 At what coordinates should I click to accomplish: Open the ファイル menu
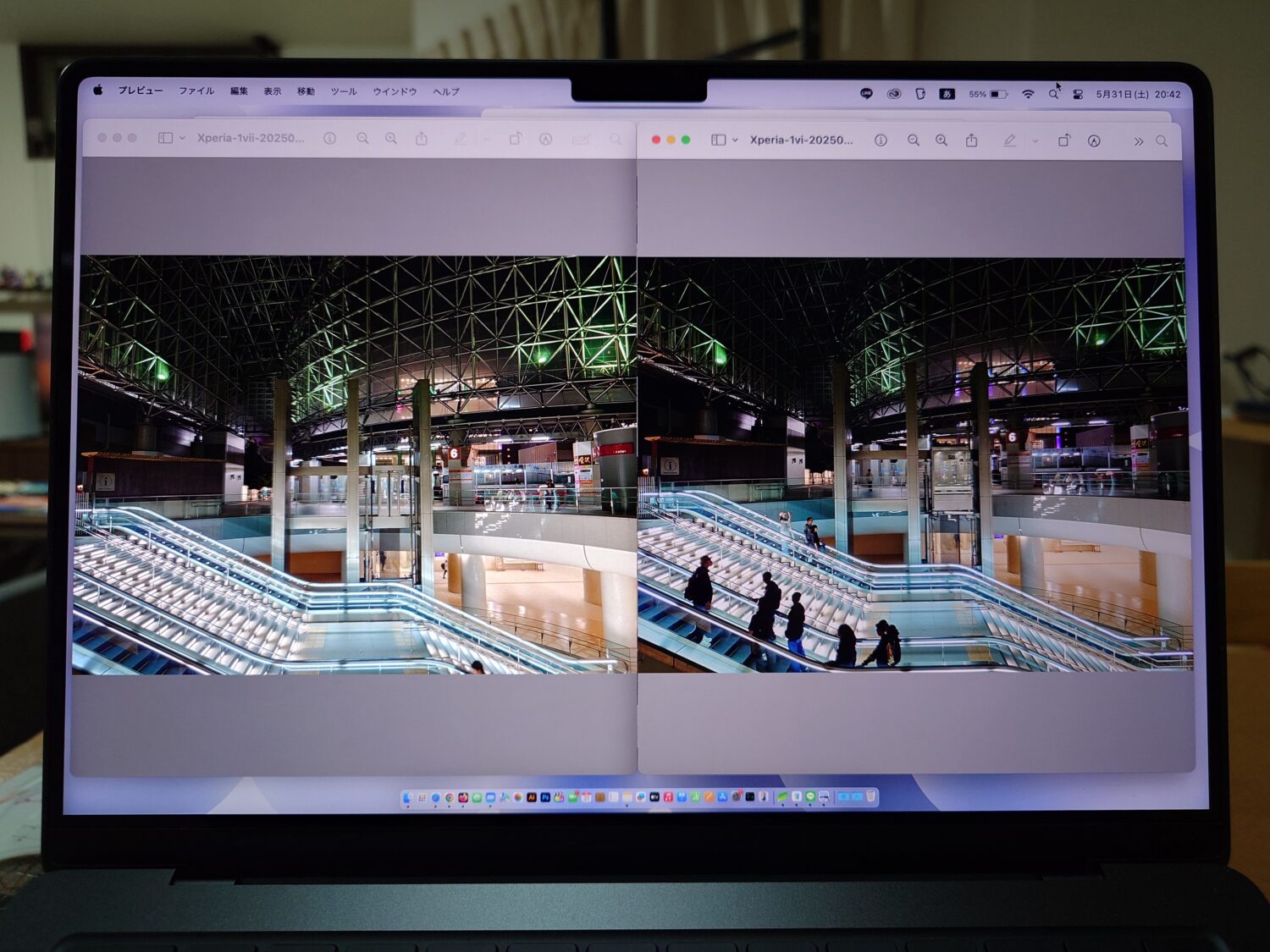tap(196, 91)
